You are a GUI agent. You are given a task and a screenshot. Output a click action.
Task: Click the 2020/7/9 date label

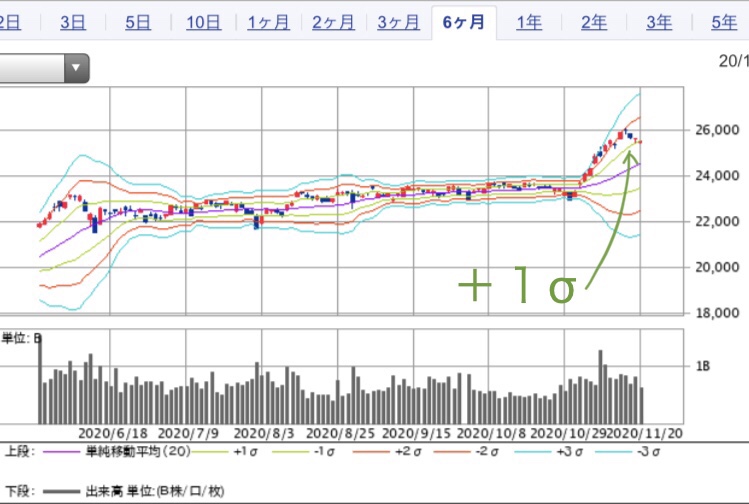click(188, 434)
